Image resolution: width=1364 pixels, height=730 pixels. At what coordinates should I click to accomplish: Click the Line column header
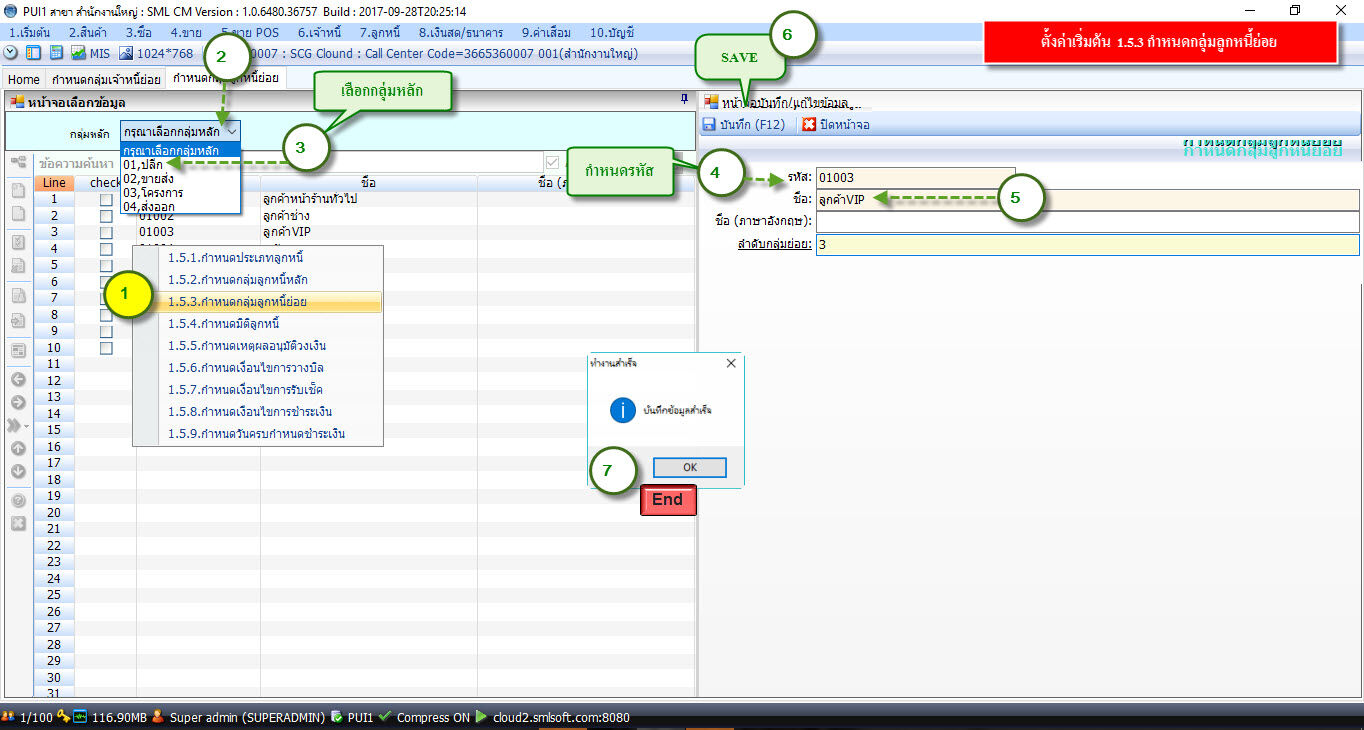[54, 183]
